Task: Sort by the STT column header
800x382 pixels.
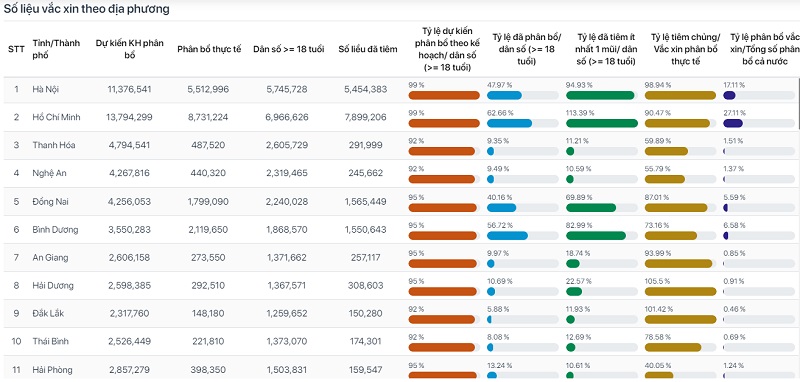Action: [16, 49]
